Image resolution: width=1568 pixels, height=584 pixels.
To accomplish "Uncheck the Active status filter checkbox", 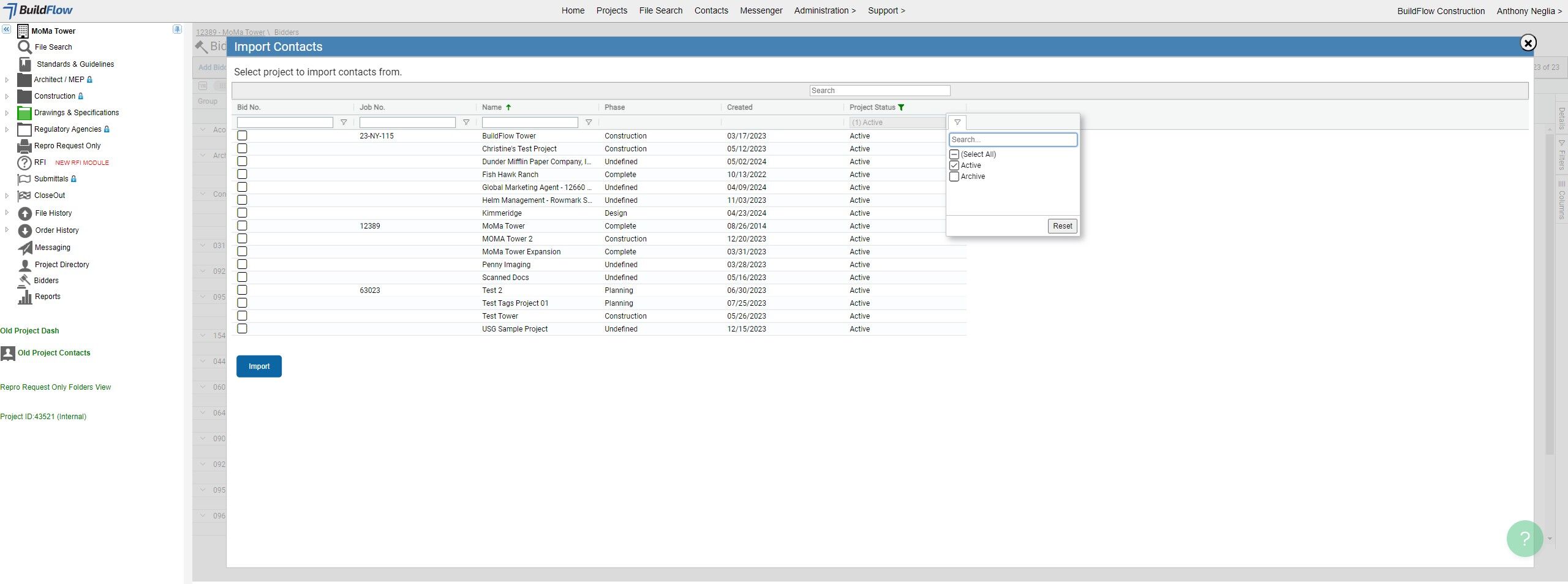I will pyautogui.click(x=954, y=165).
